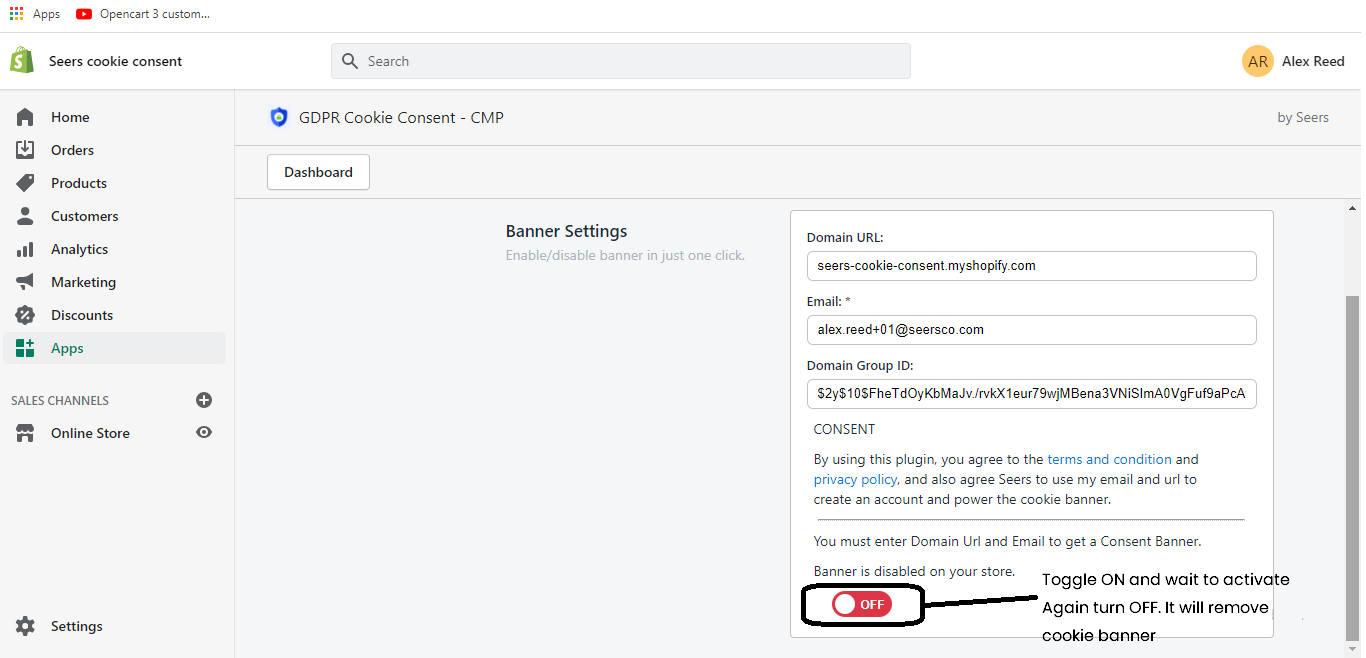Turn on the banner OFF toggle switch

[861, 604]
